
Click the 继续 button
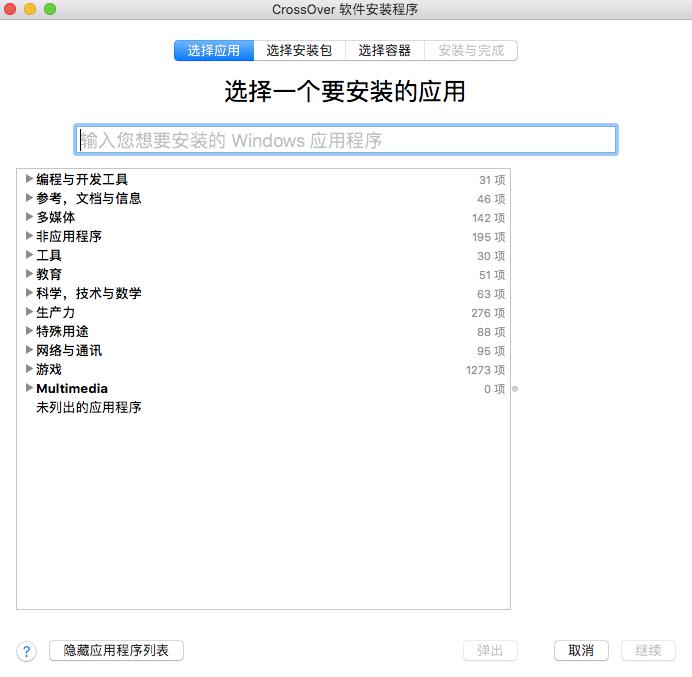(648, 651)
